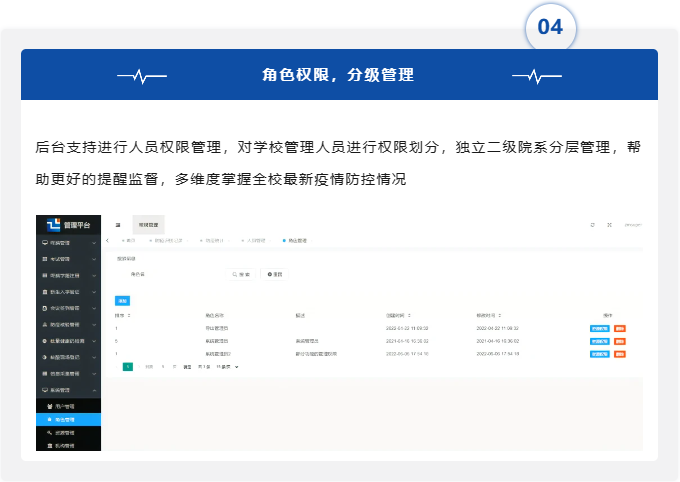Expand the topmost sidebar menu group

coord(66,243)
